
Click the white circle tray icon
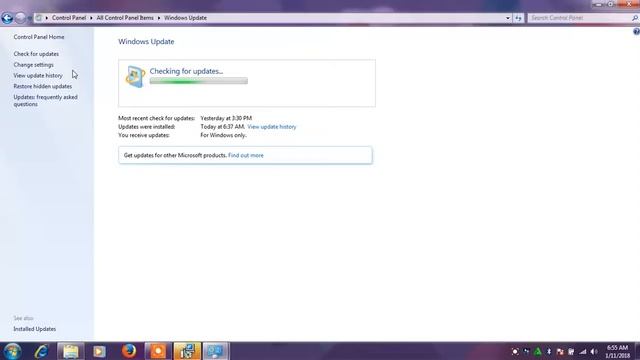[515, 351]
